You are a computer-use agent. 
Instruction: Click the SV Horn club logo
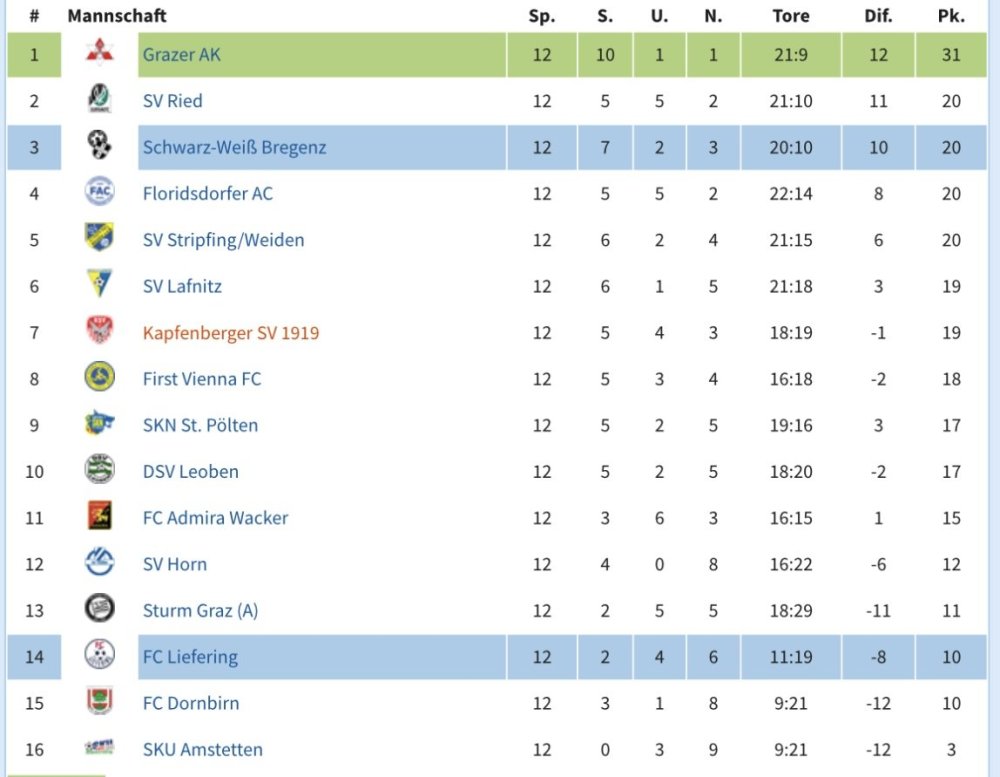[99, 563]
